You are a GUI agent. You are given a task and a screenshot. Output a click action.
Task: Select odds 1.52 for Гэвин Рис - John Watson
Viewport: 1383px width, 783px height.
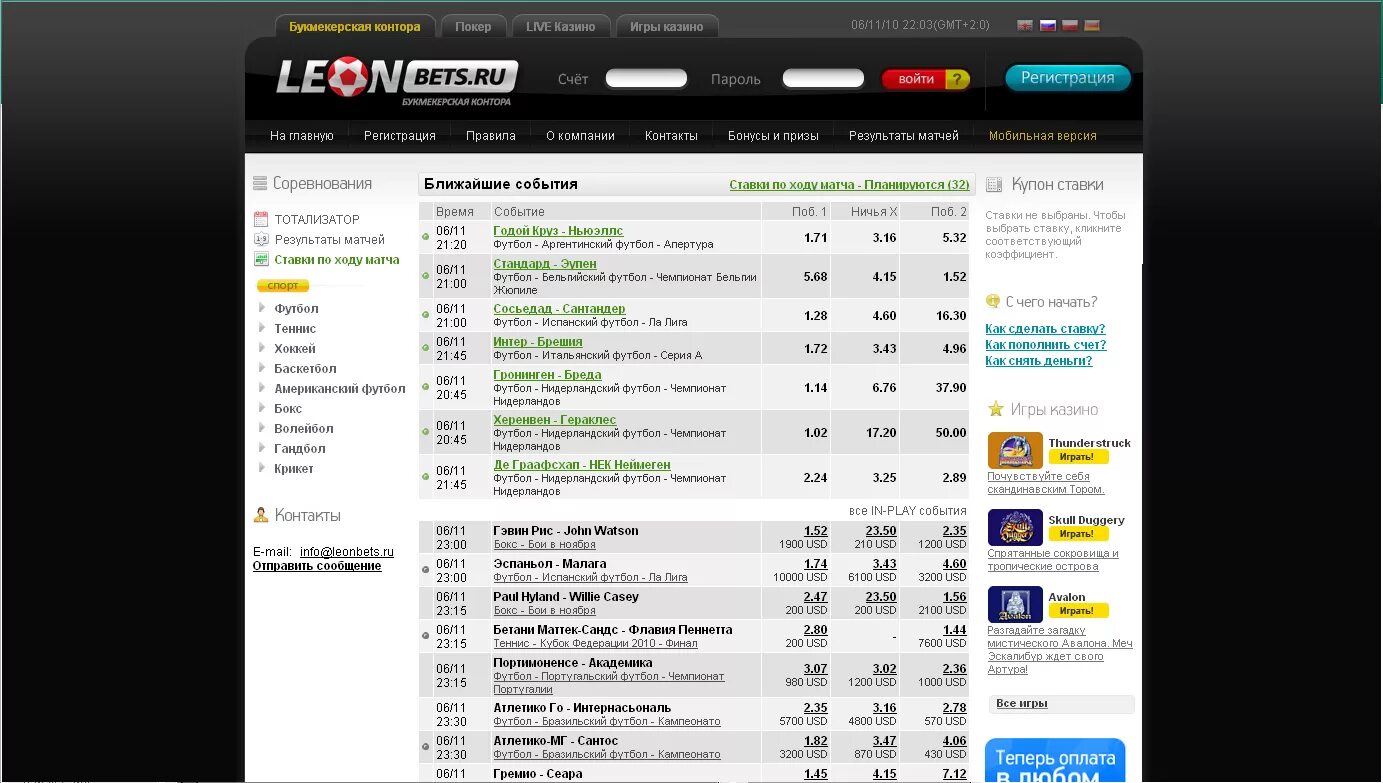pyautogui.click(x=815, y=531)
